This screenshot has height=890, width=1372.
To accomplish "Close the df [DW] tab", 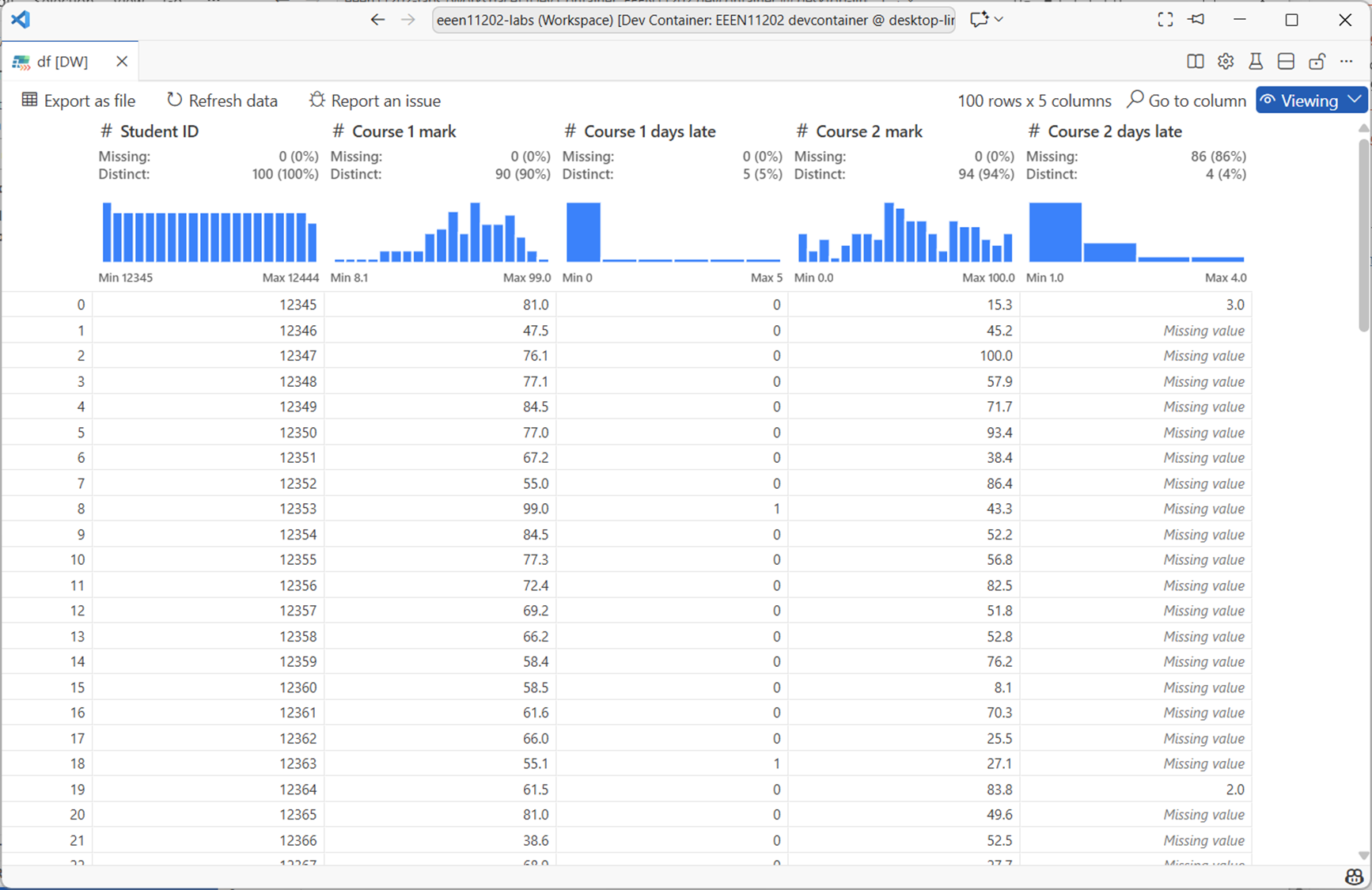I will coord(122,62).
